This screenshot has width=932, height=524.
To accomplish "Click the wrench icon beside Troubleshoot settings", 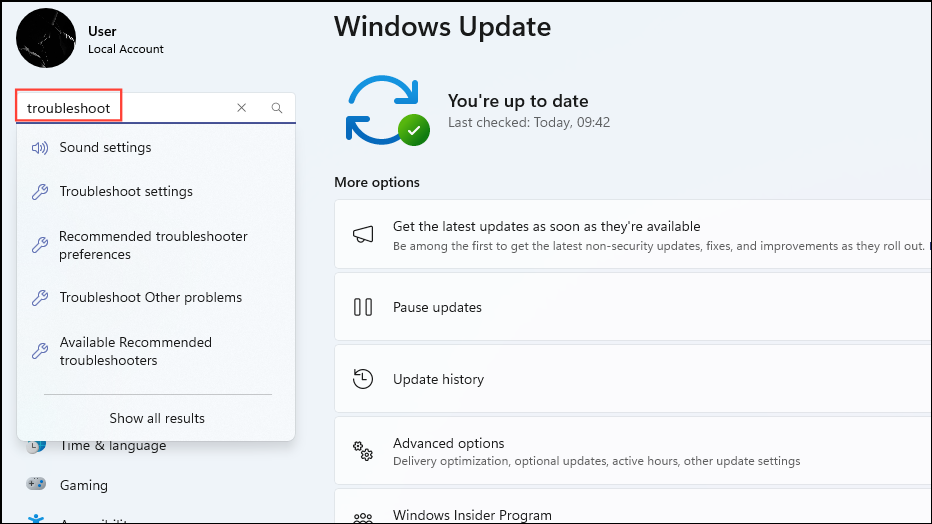I will click(x=40, y=191).
